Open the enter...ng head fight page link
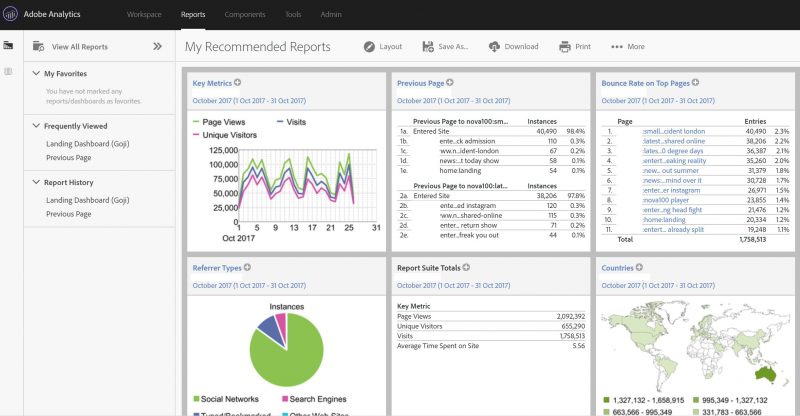 coord(672,210)
